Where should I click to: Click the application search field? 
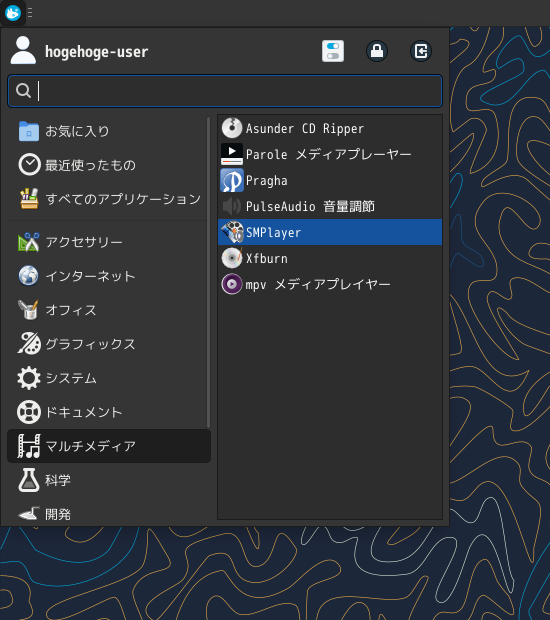[x=225, y=91]
